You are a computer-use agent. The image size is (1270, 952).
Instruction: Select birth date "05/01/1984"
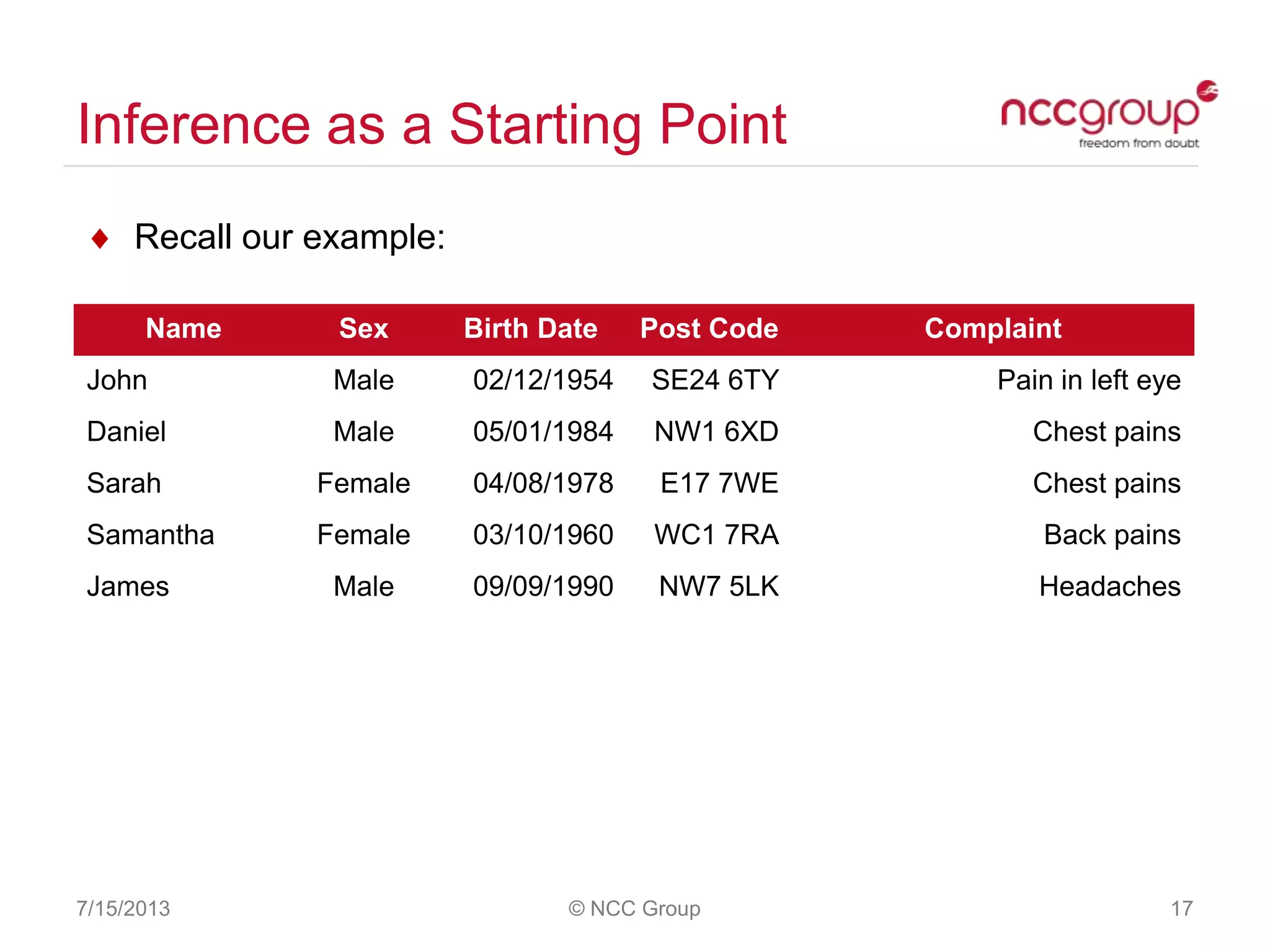543,431
